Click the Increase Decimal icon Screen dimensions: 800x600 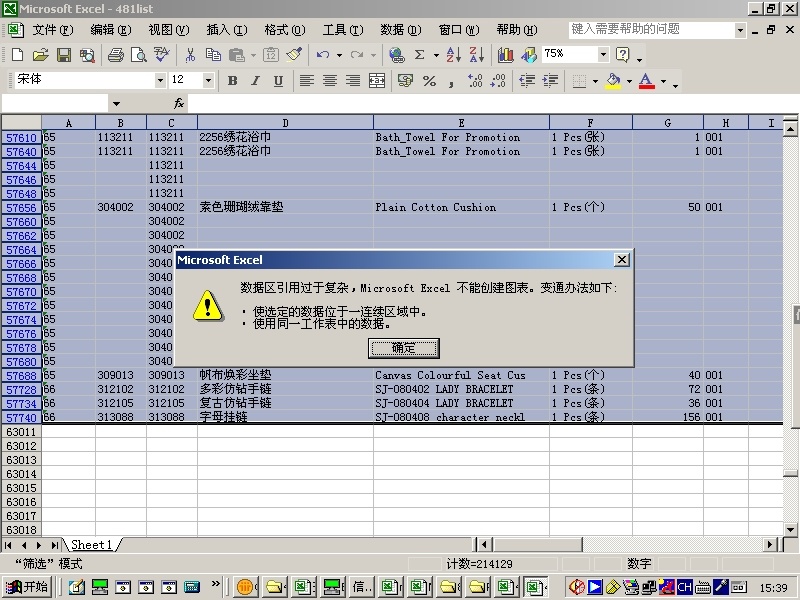click(x=475, y=81)
